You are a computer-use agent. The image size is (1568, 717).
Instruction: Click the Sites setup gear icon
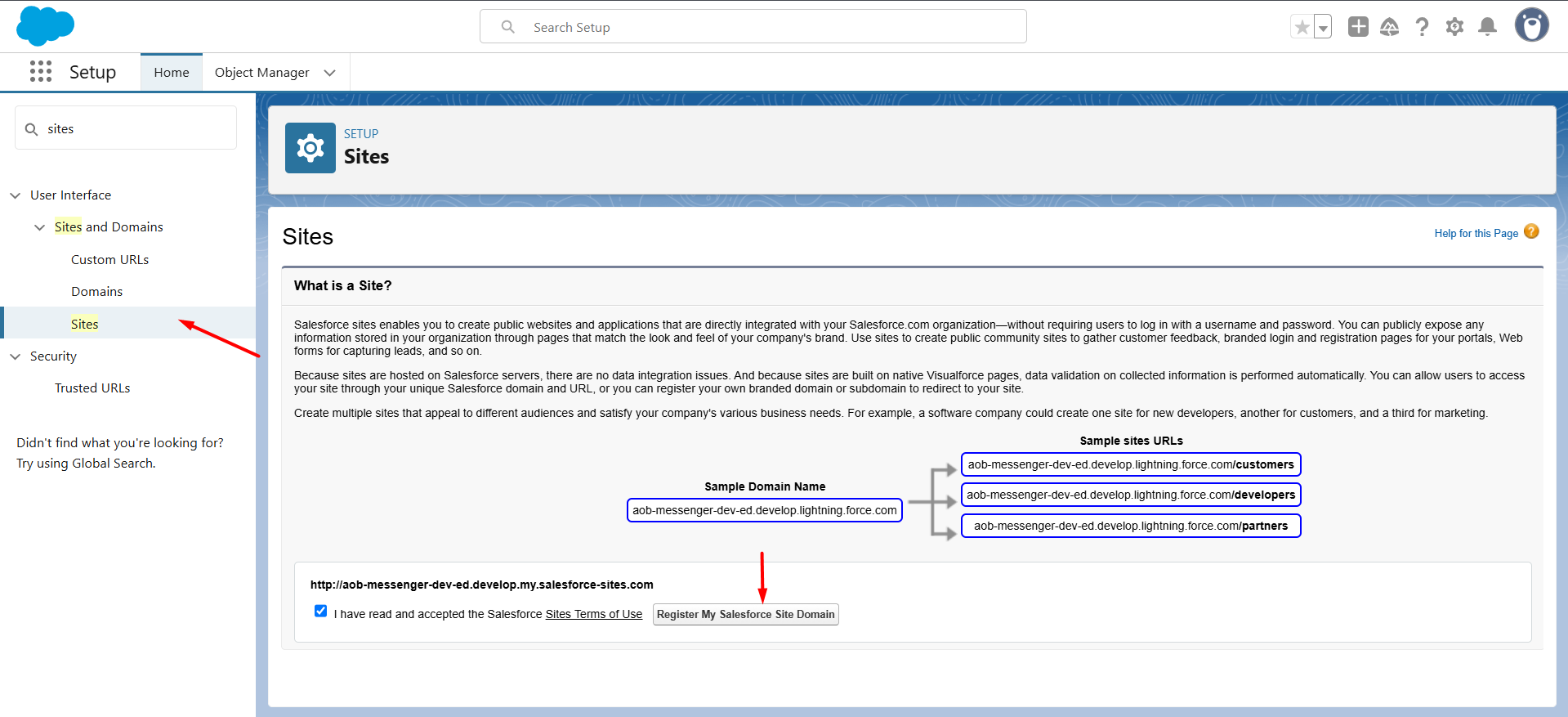[x=310, y=148]
